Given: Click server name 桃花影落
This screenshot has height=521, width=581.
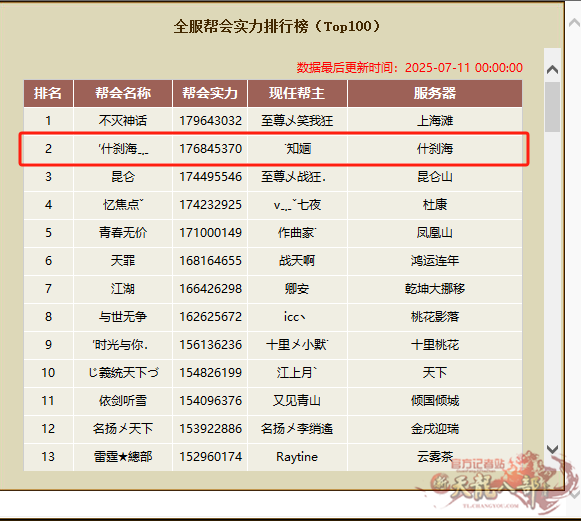Looking at the screenshot, I should point(435,316).
